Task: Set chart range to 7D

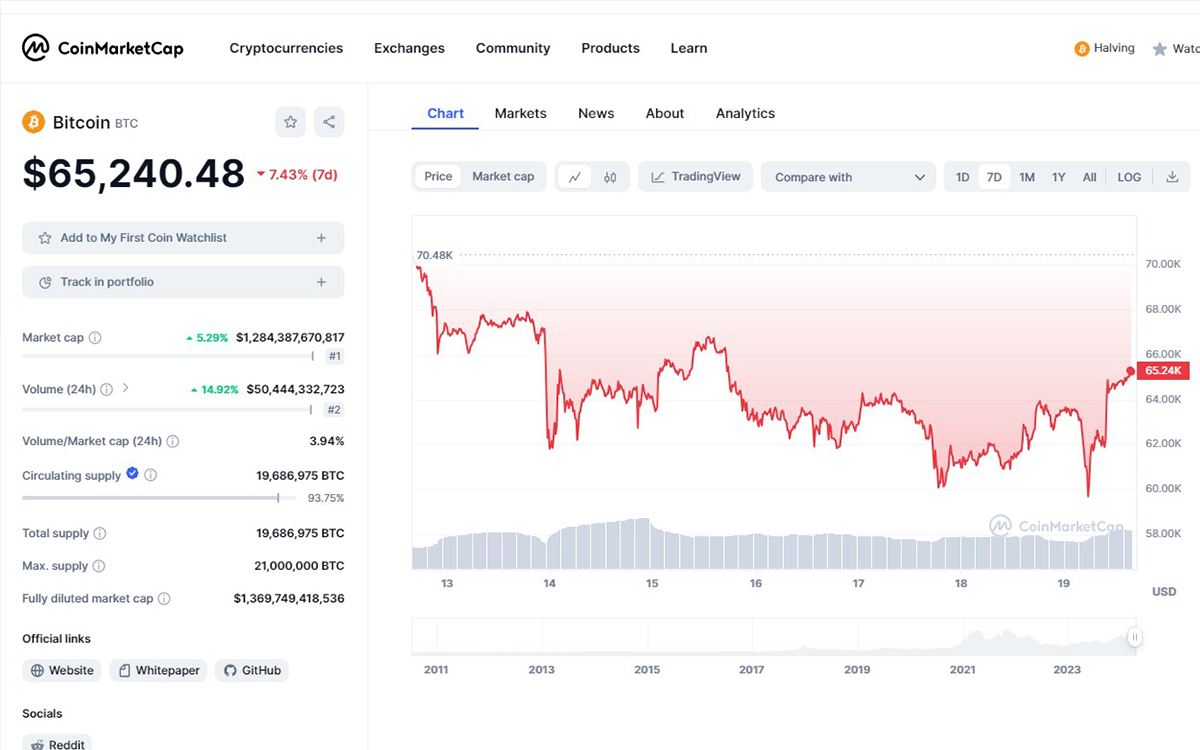Action: (994, 177)
